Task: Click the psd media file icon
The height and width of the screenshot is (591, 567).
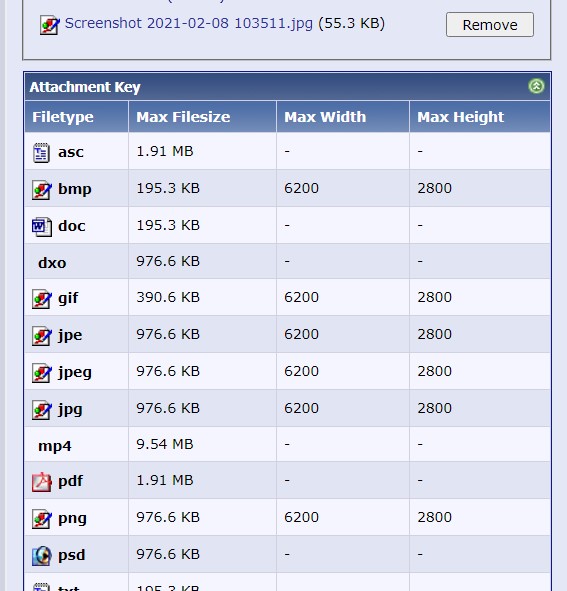Action: pos(41,556)
